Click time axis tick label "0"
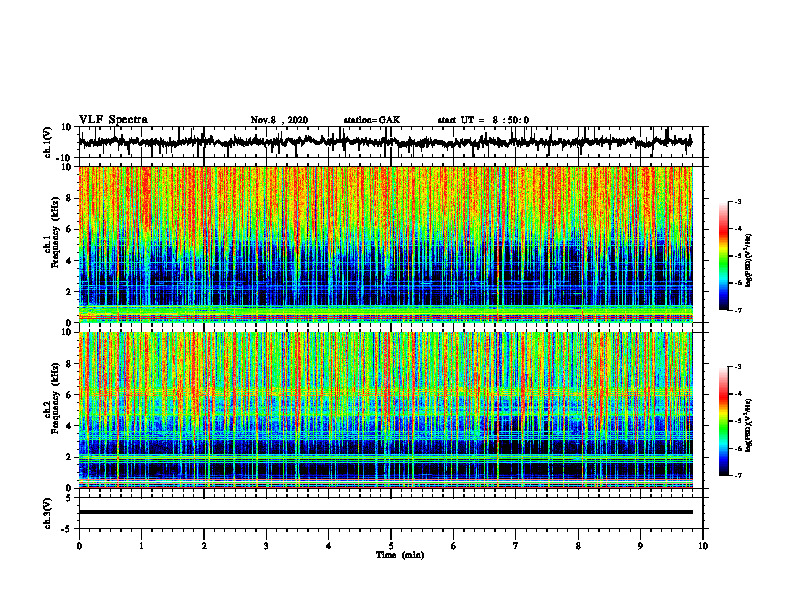This screenshot has height=612, width=792. tap(79, 546)
